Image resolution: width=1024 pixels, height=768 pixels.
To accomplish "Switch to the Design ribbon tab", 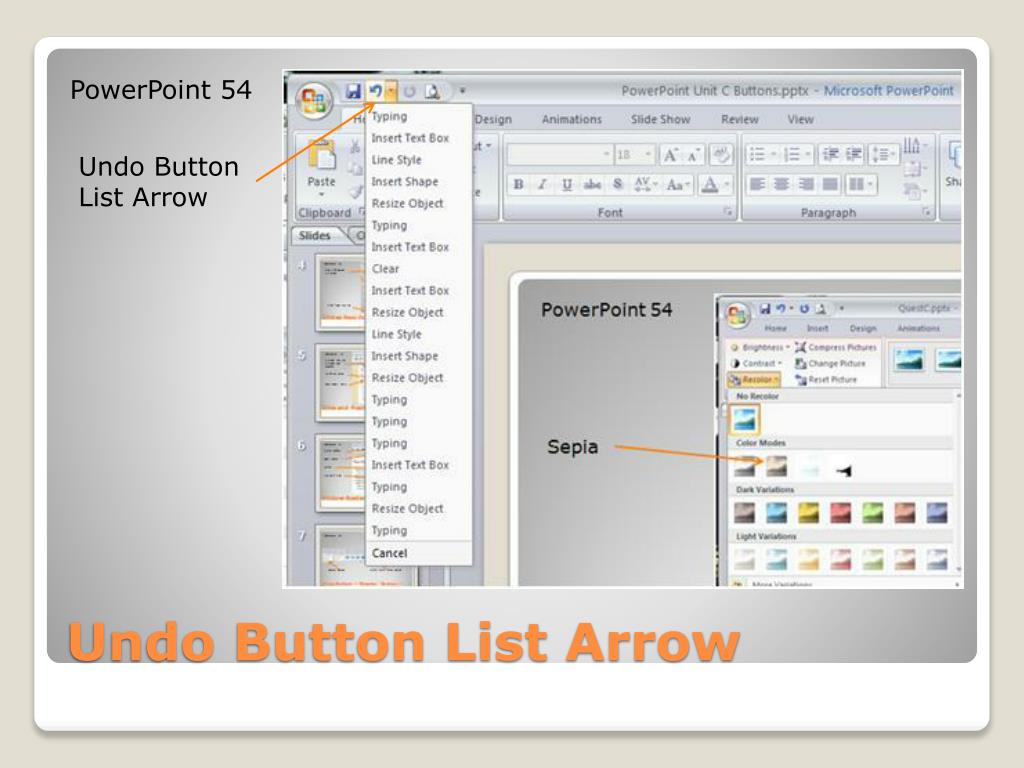I will click(494, 120).
